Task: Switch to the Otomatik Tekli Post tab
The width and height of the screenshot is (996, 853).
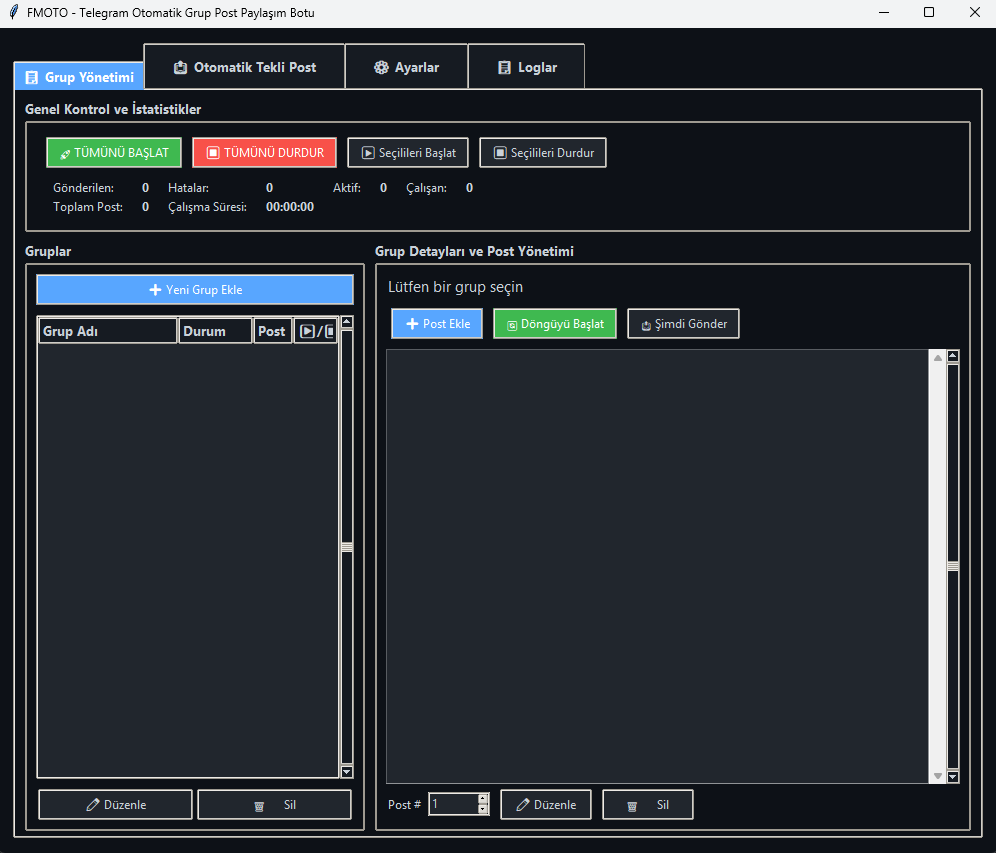Action: click(244, 67)
